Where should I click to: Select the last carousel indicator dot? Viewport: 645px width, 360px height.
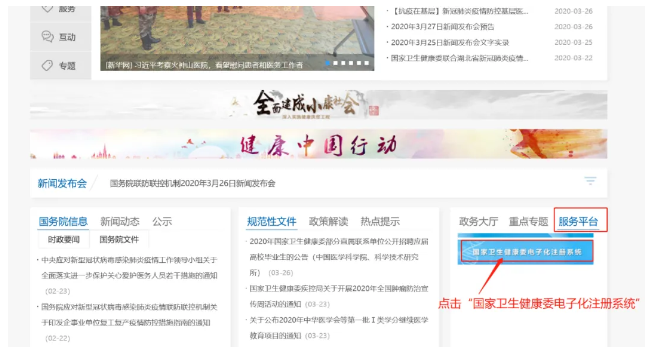pos(367,63)
